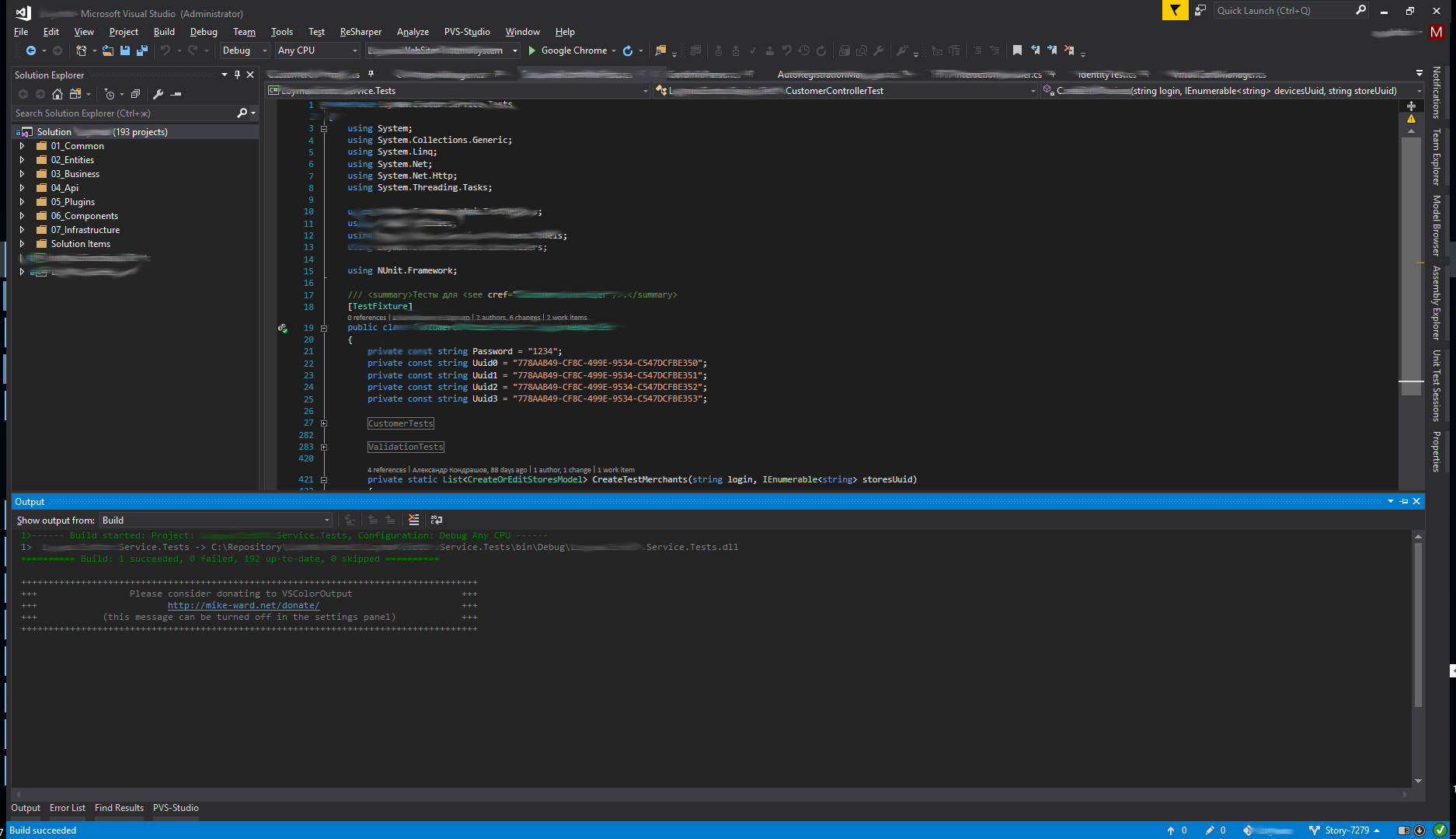Screen dimensions: 1456x839
Task: Clear all bookmarks icon
Action: pyautogui.click(x=1069, y=50)
